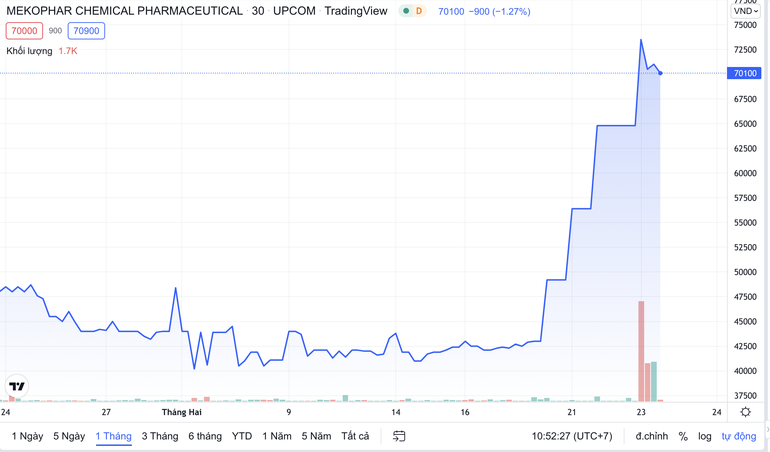Toggle percent scale mode
The height and width of the screenshot is (452, 770).
[x=683, y=436]
